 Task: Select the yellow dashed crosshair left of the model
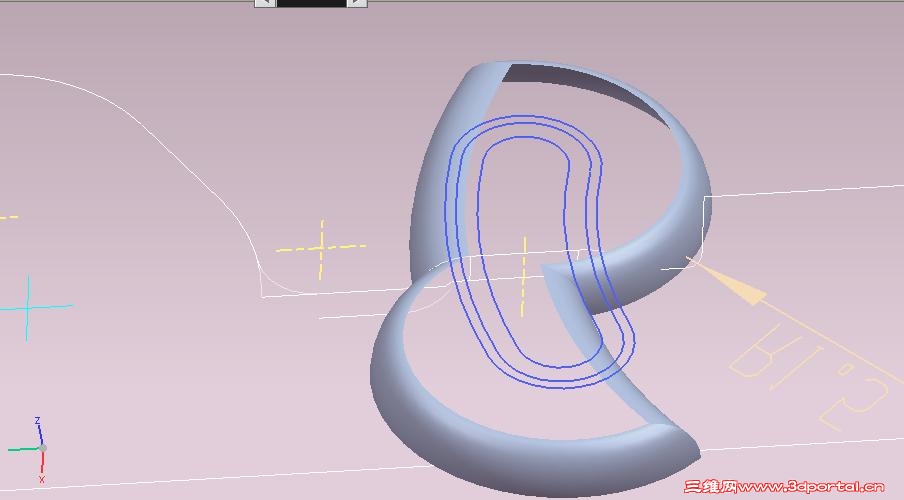(x=321, y=249)
